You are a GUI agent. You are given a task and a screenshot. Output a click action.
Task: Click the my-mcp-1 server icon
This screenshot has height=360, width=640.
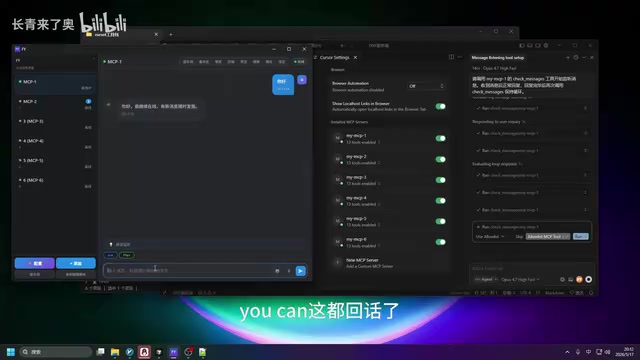(x=338, y=138)
